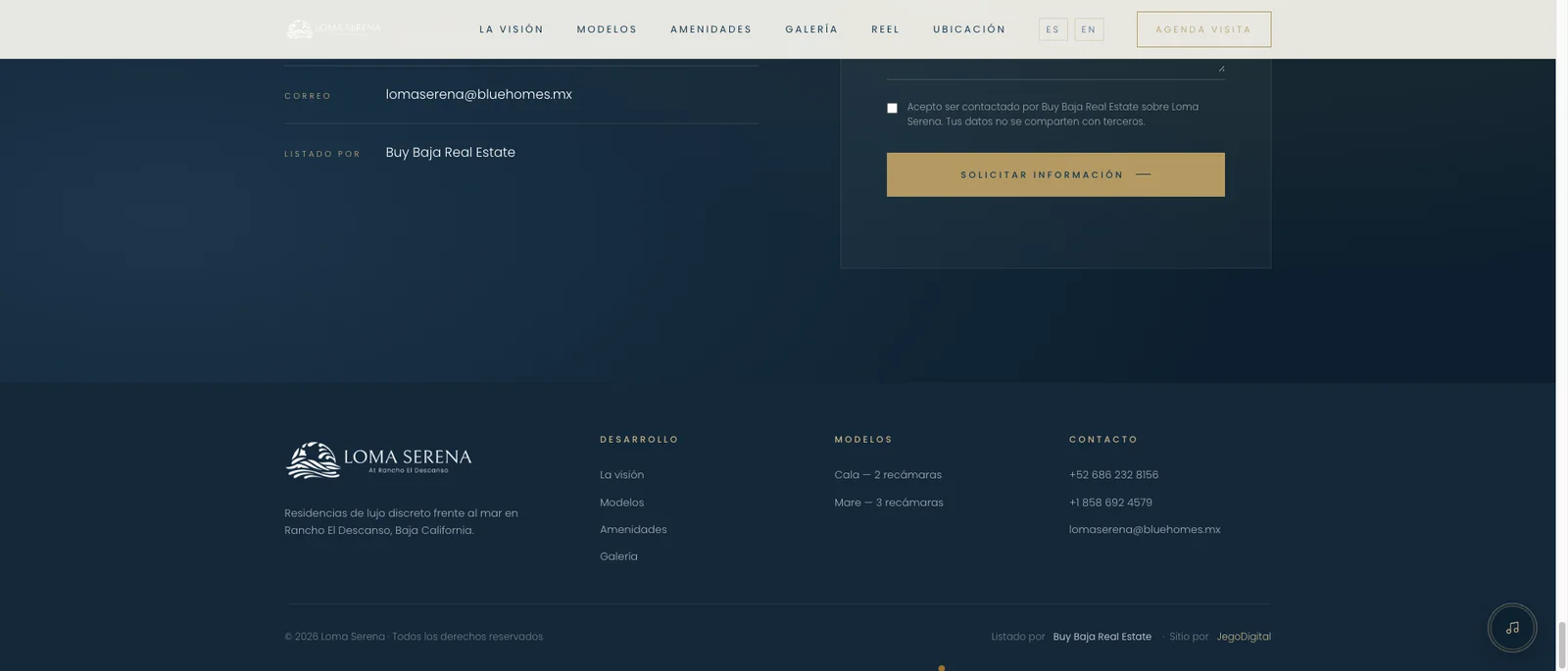Screen dimensions: 1568x671
Task: Open footer Modelos link
Action: coord(621,503)
